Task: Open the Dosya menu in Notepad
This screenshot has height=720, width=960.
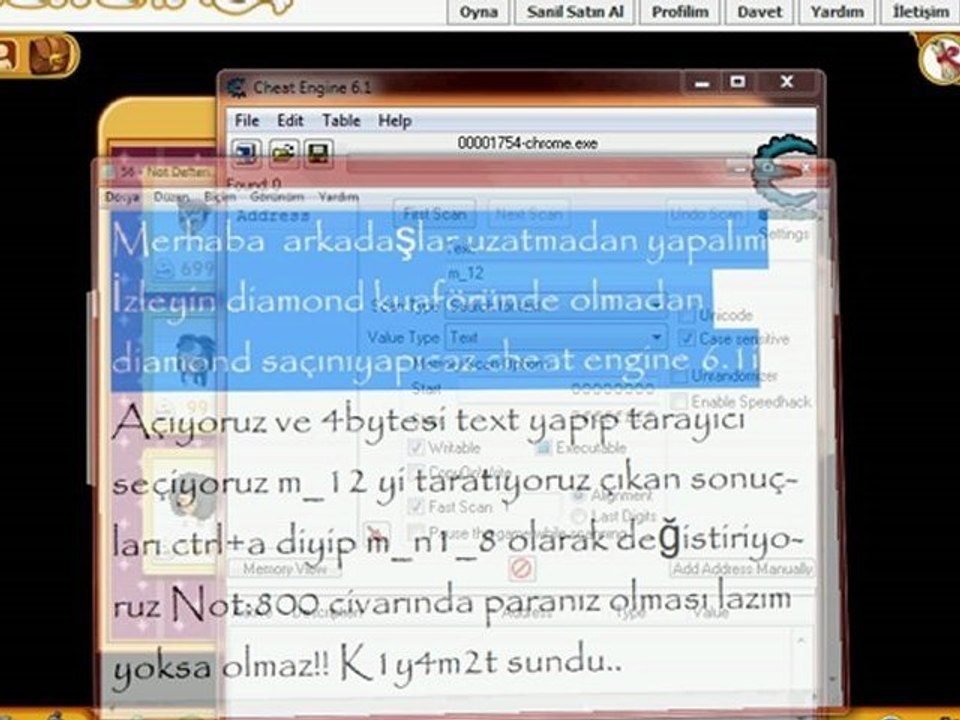Action: [x=122, y=197]
